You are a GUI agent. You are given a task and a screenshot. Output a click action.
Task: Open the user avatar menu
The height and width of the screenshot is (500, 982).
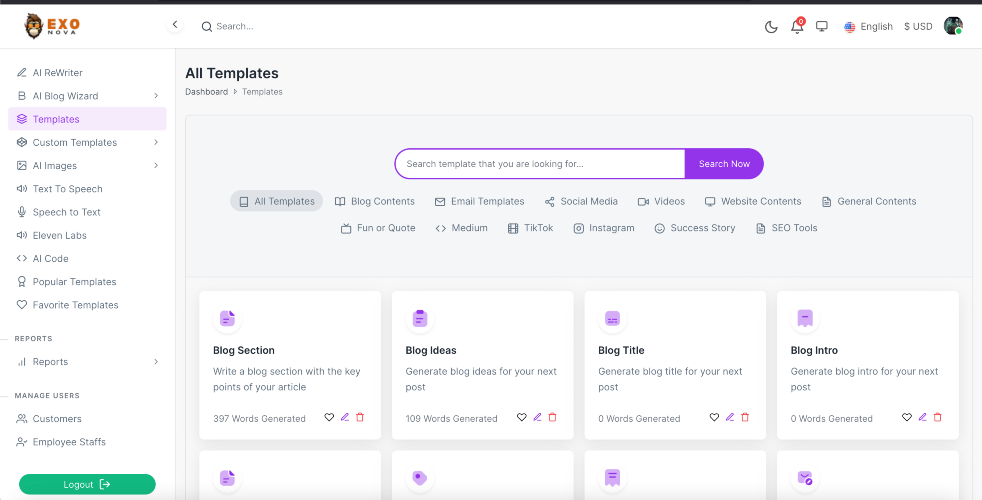coord(953,26)
